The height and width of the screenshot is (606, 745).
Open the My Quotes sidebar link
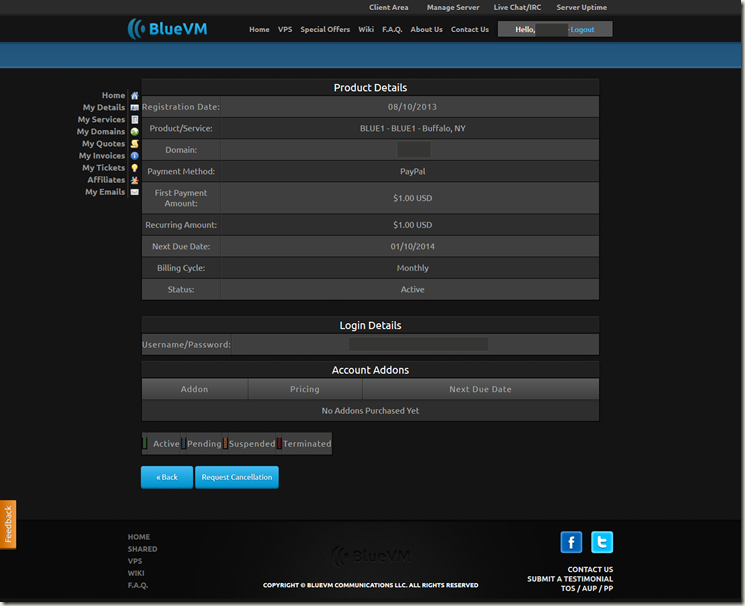click(x=103, y=144)
